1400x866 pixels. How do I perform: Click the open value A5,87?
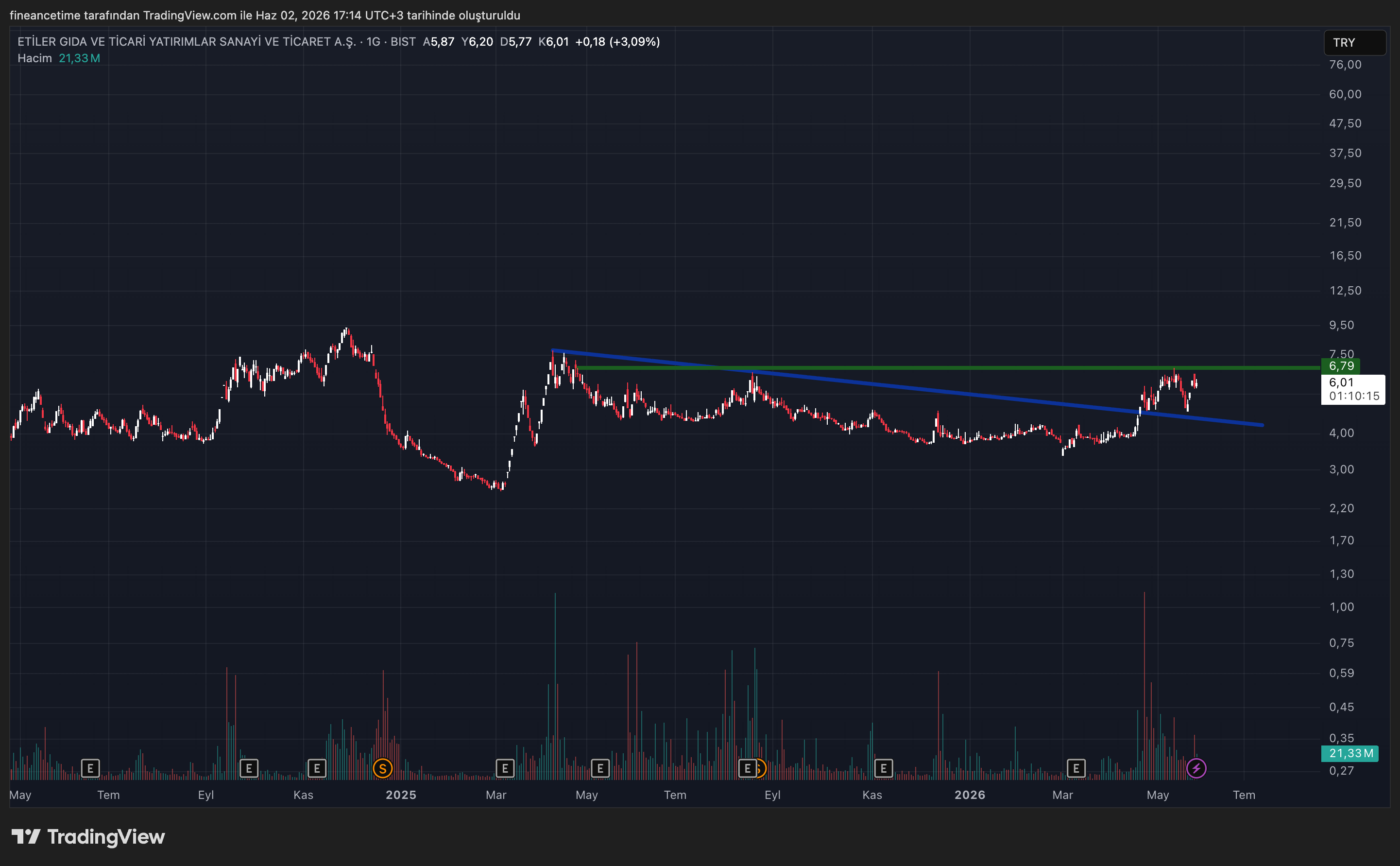coord(439,42)
